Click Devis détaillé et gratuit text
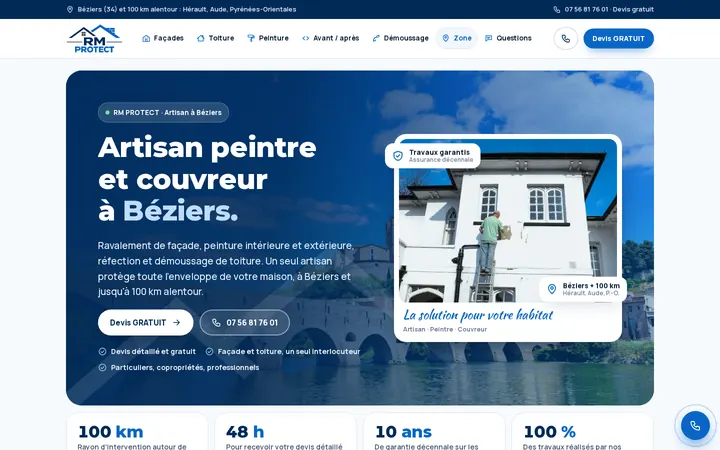 (x=153, y=352)
